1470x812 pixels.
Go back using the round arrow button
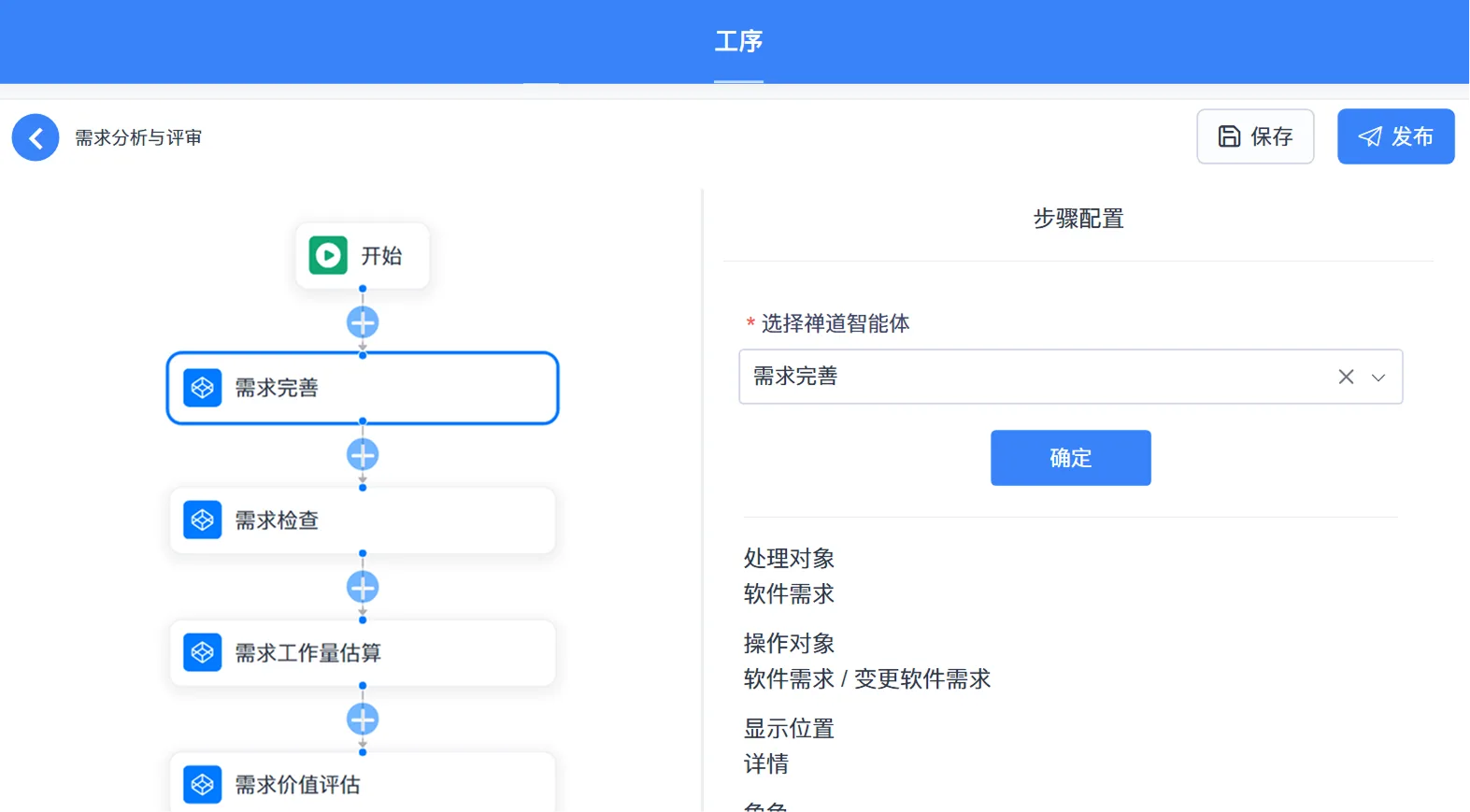tap(36, 137)
